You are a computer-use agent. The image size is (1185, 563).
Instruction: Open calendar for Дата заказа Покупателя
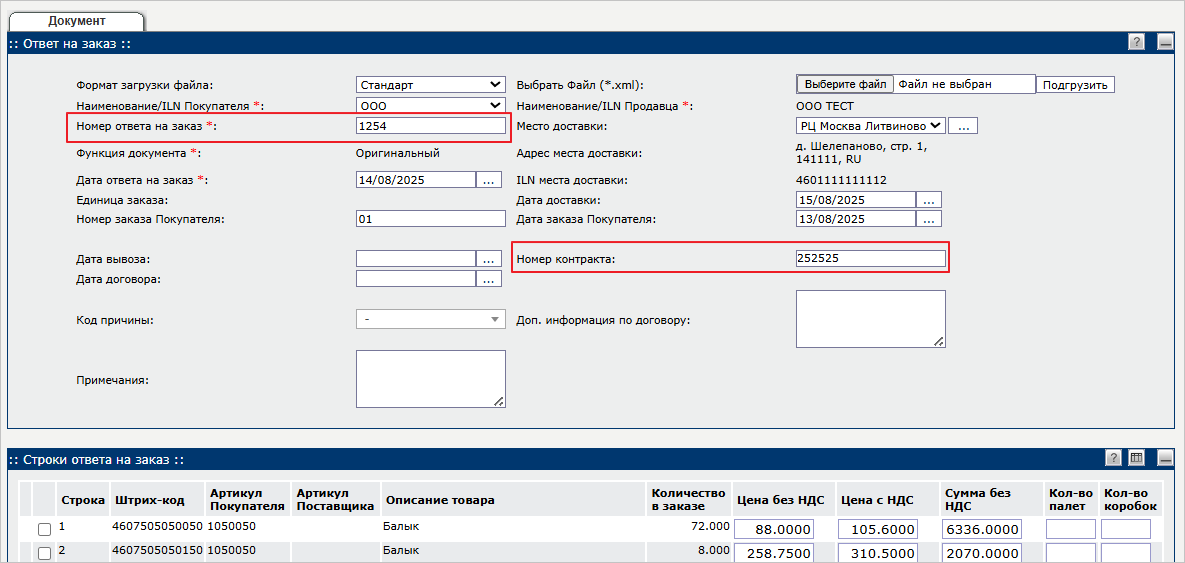pos(929,219)
